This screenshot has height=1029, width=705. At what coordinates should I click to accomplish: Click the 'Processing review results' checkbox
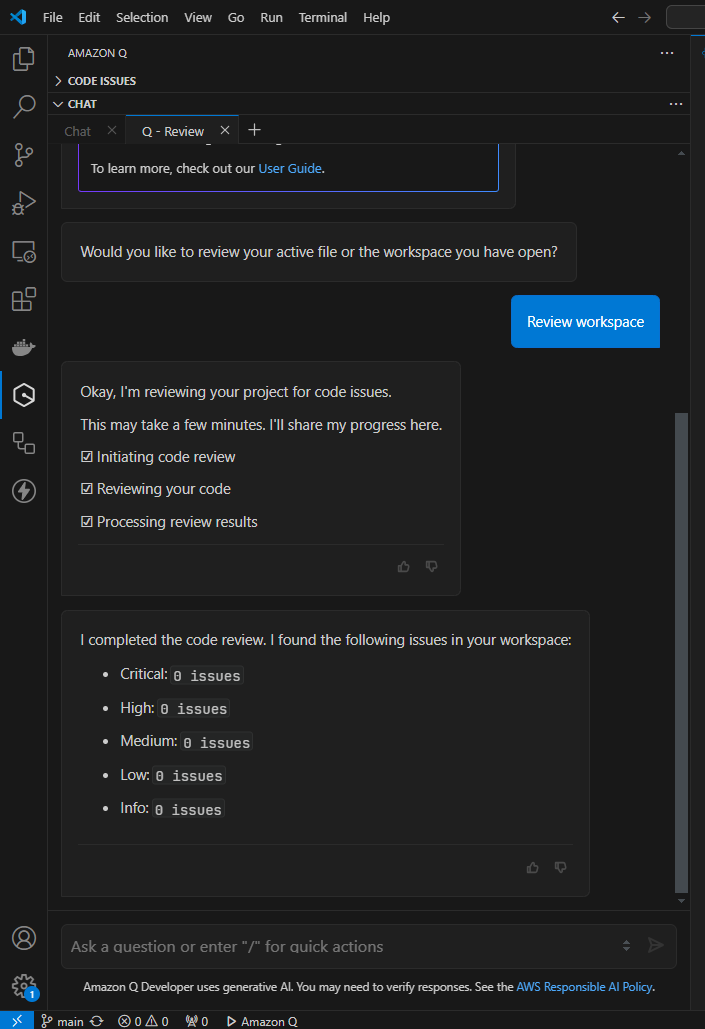[x=87, y=522]
